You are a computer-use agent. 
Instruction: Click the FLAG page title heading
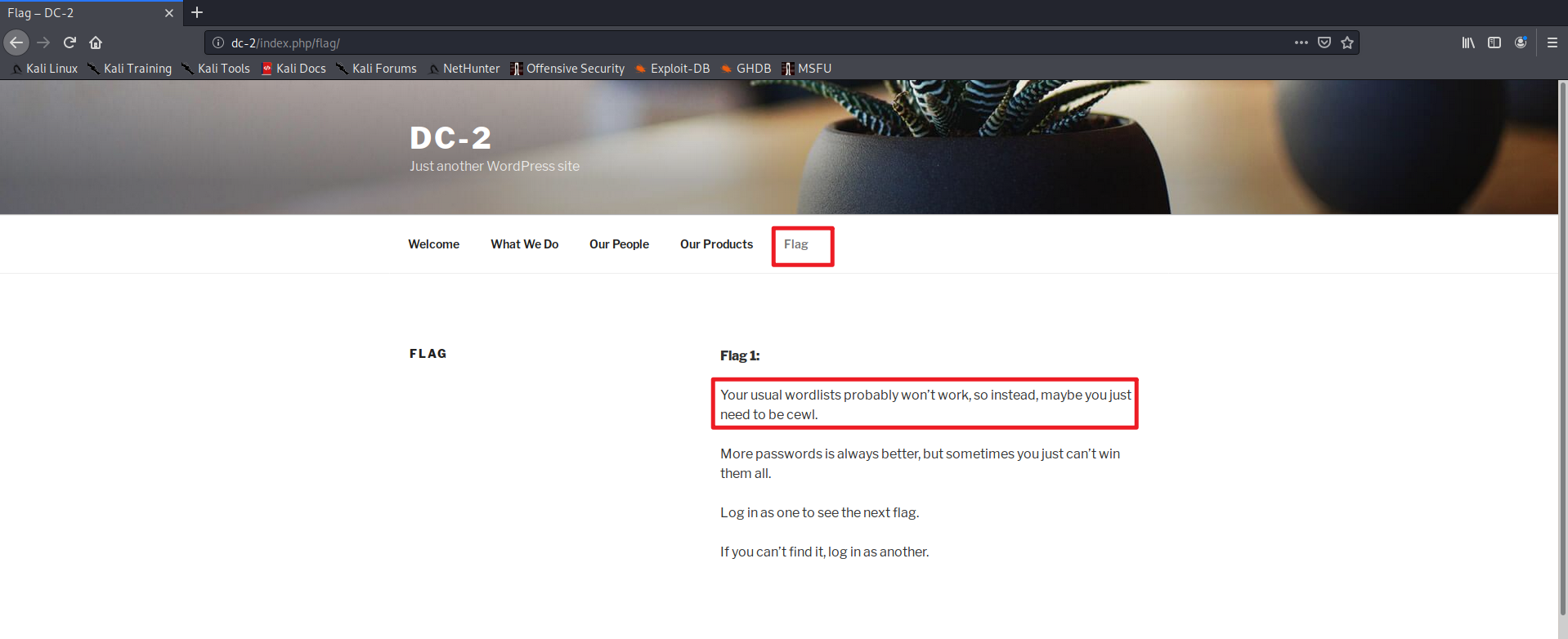[x=428, y=354]
